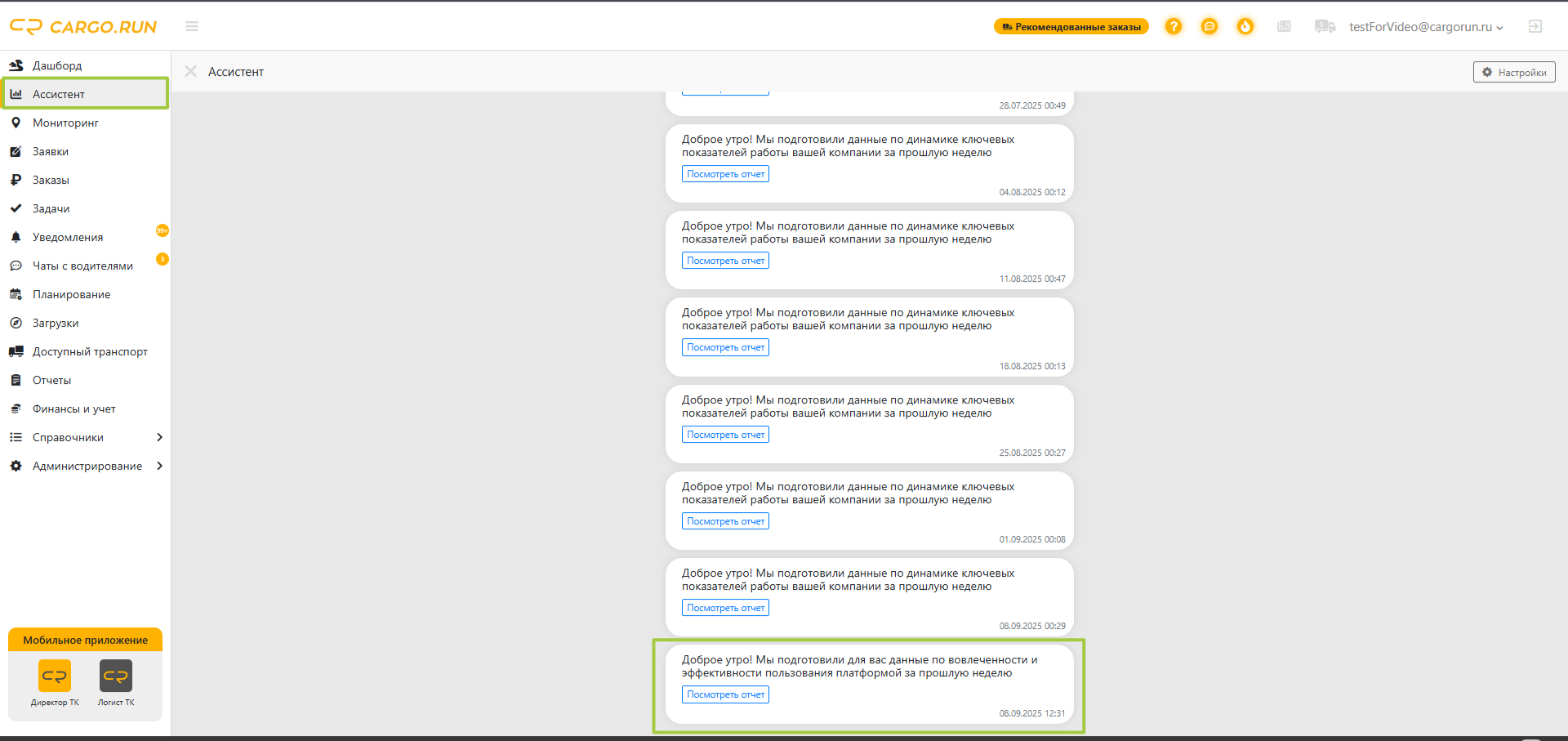
Task: Click the Мониторинг map pin icon
Action: coord(16,123)
